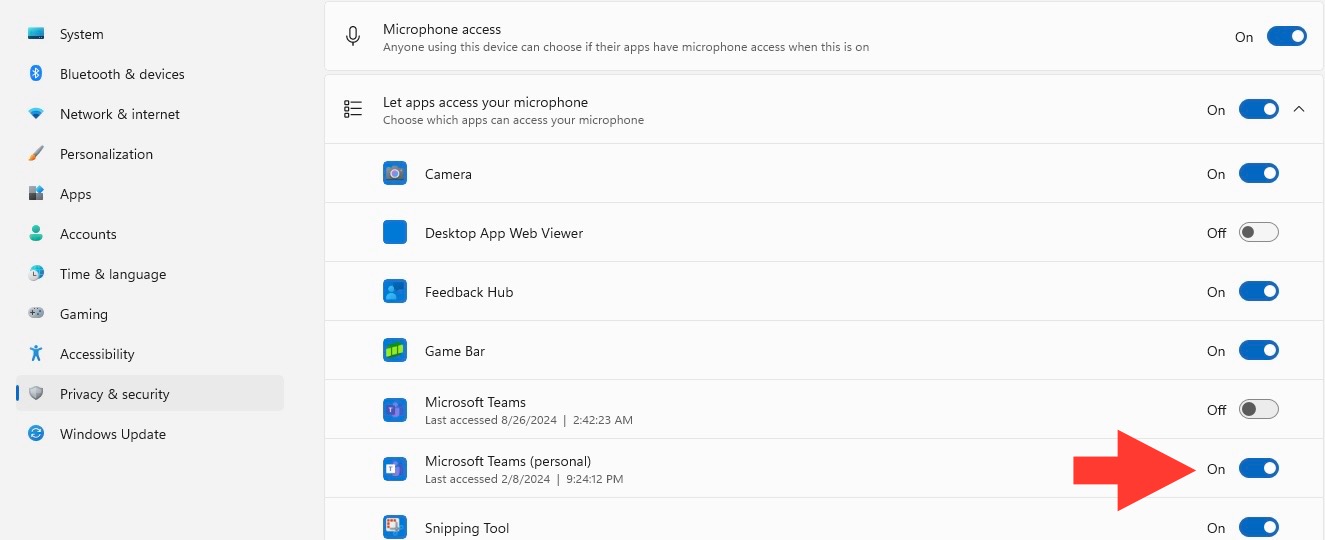The image size is (1325, 540).
Task: Click the 'Microsoft Teams (personal)' name
Action: 508,461
